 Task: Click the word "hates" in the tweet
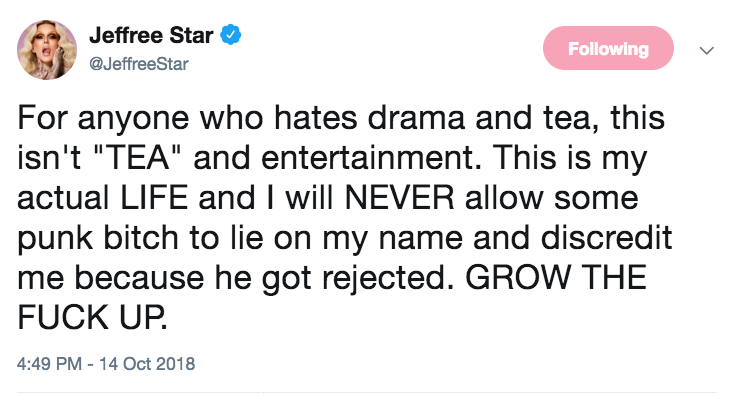coord(315,117)
